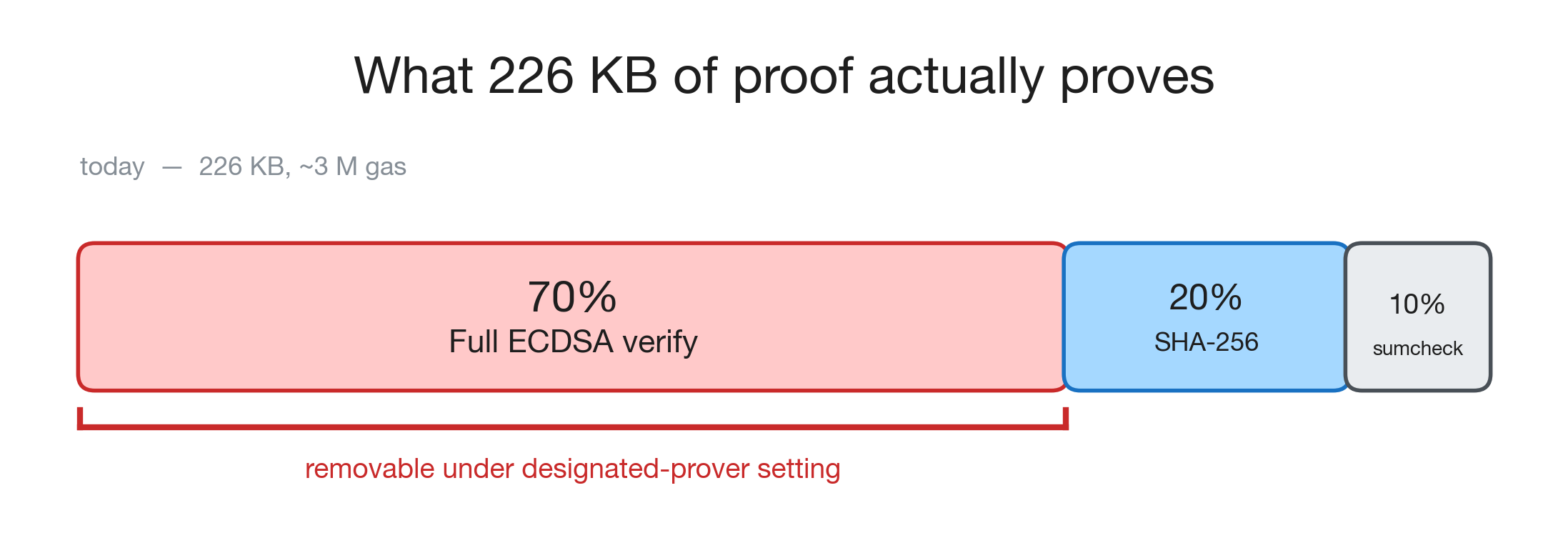This screenshot has height=543, width=1568.
Task: Click the gray "today" label
Action: point(112,166)
